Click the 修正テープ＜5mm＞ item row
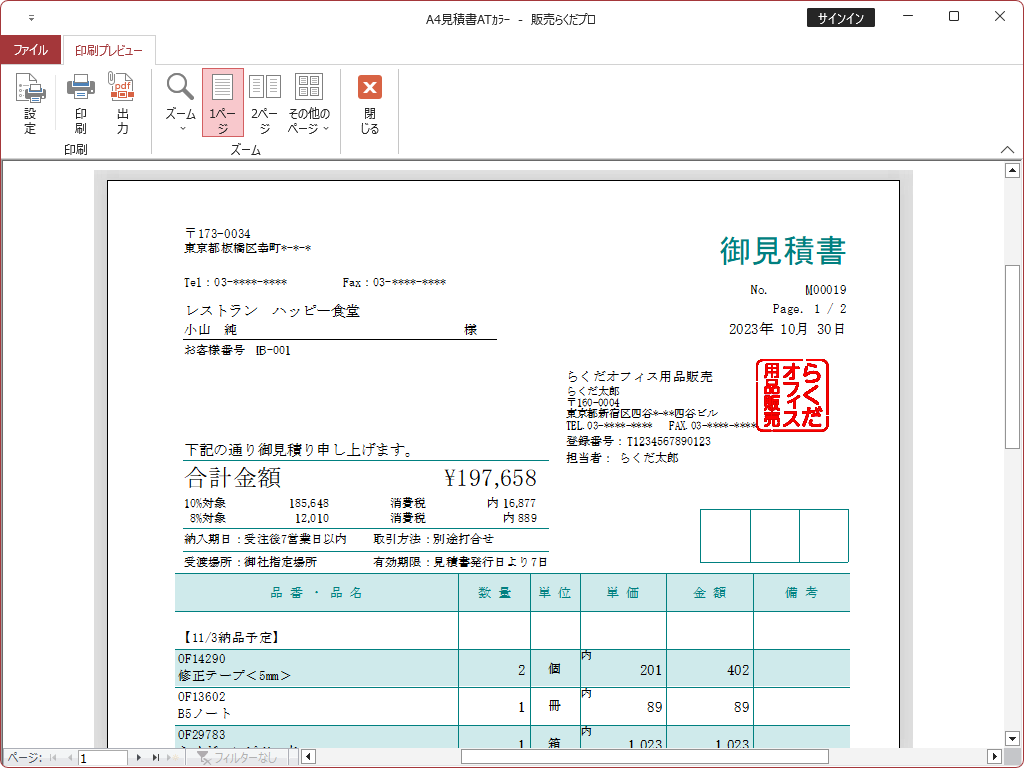Image resolution: width=1024 pixels, height=768 pixels. click(x=513, y=668)
